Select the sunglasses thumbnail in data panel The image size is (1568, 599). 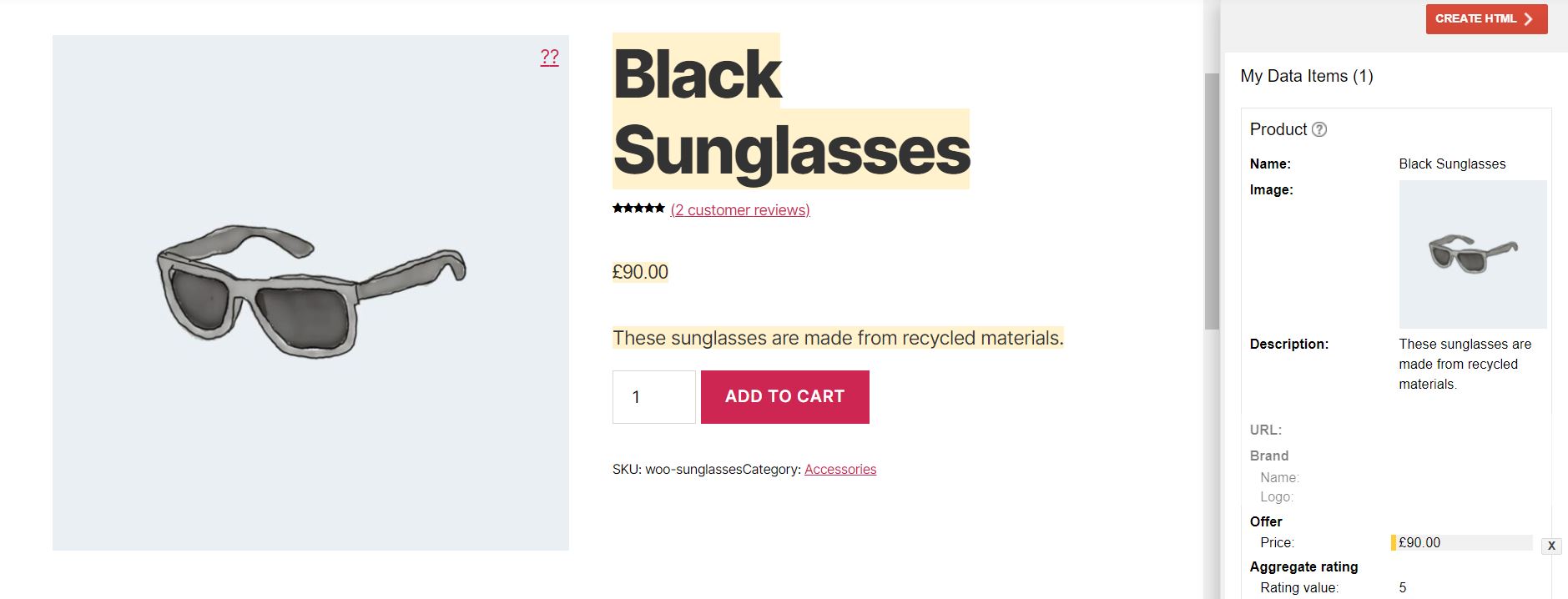(1472, 254)
